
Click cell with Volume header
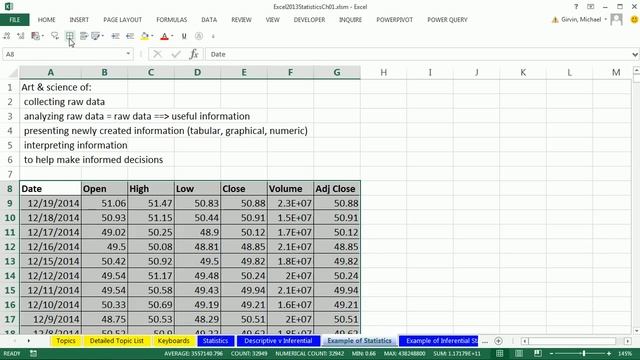(290, 189)
